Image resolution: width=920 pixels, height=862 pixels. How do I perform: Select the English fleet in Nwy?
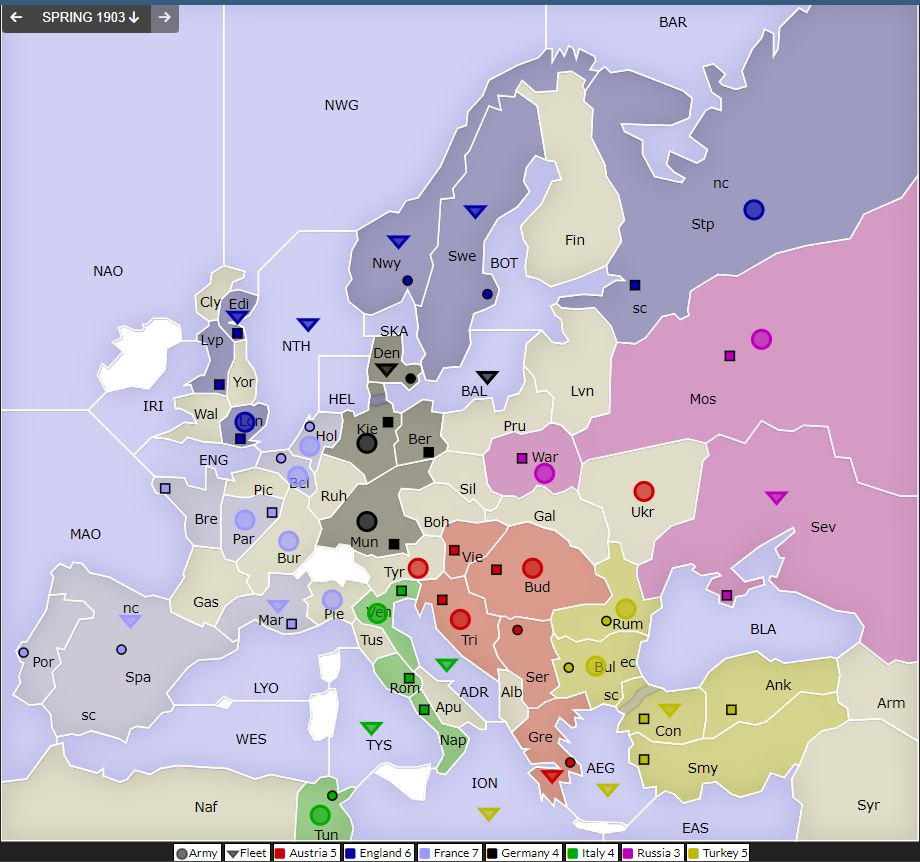tap(398, 241)
